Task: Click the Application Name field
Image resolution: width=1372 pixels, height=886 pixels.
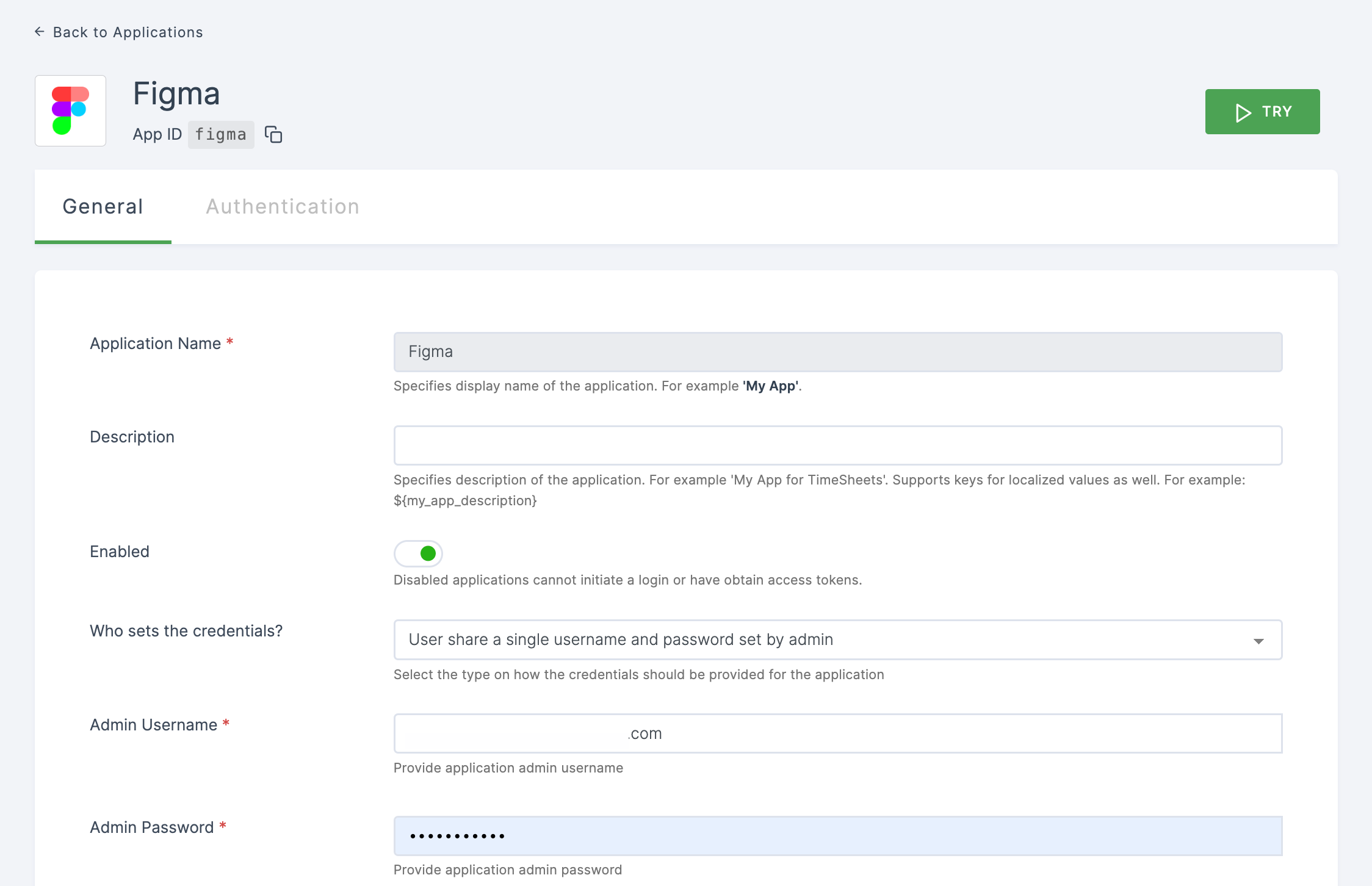Action: click(x=838, y=352)
